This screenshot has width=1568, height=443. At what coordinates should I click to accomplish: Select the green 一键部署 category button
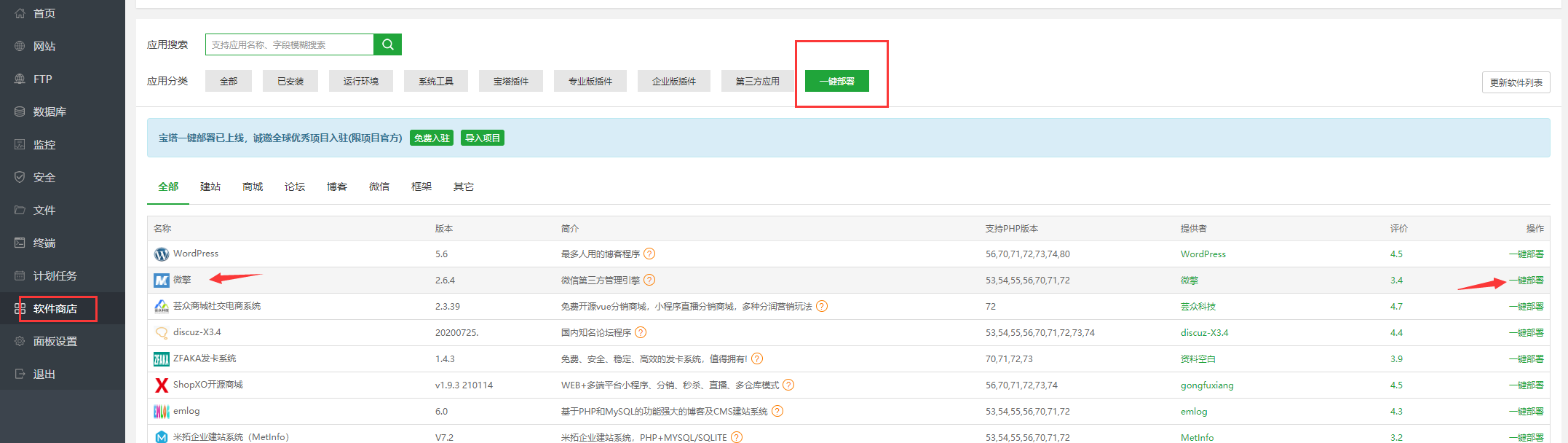pos(837,81)
